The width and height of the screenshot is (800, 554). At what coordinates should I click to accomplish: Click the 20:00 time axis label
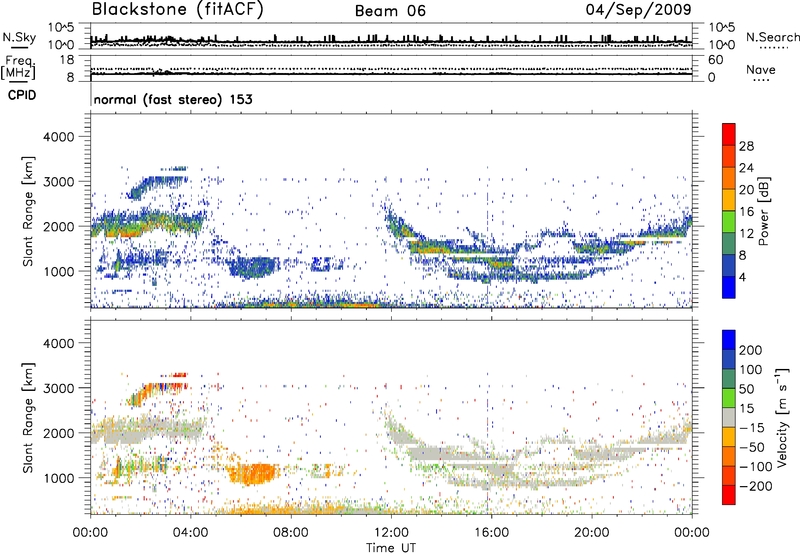point(592,533)
